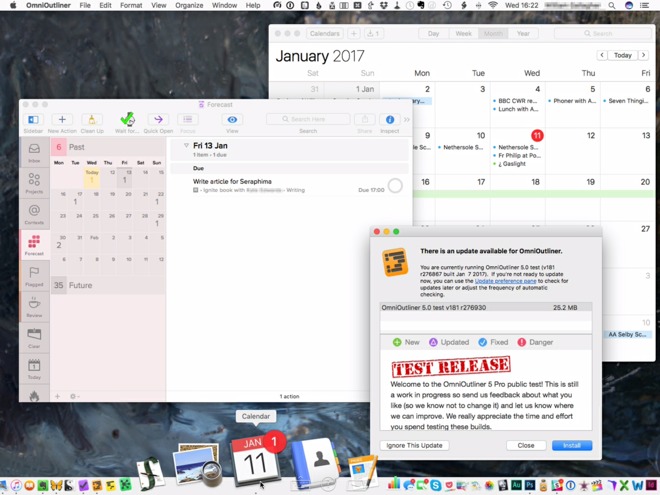Open the Preview app in the Dock

pos(198,465)
